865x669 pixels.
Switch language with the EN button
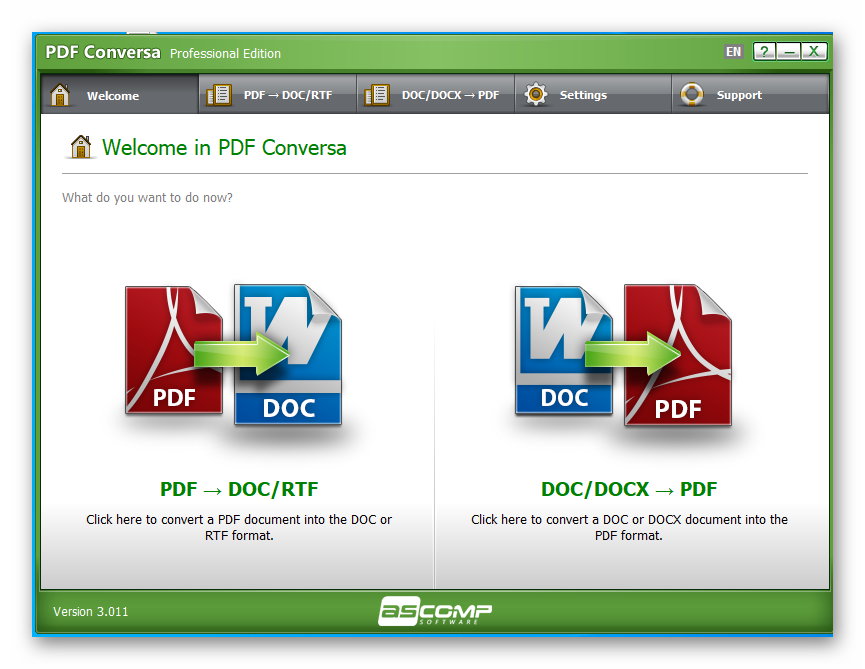pos(733,52)
